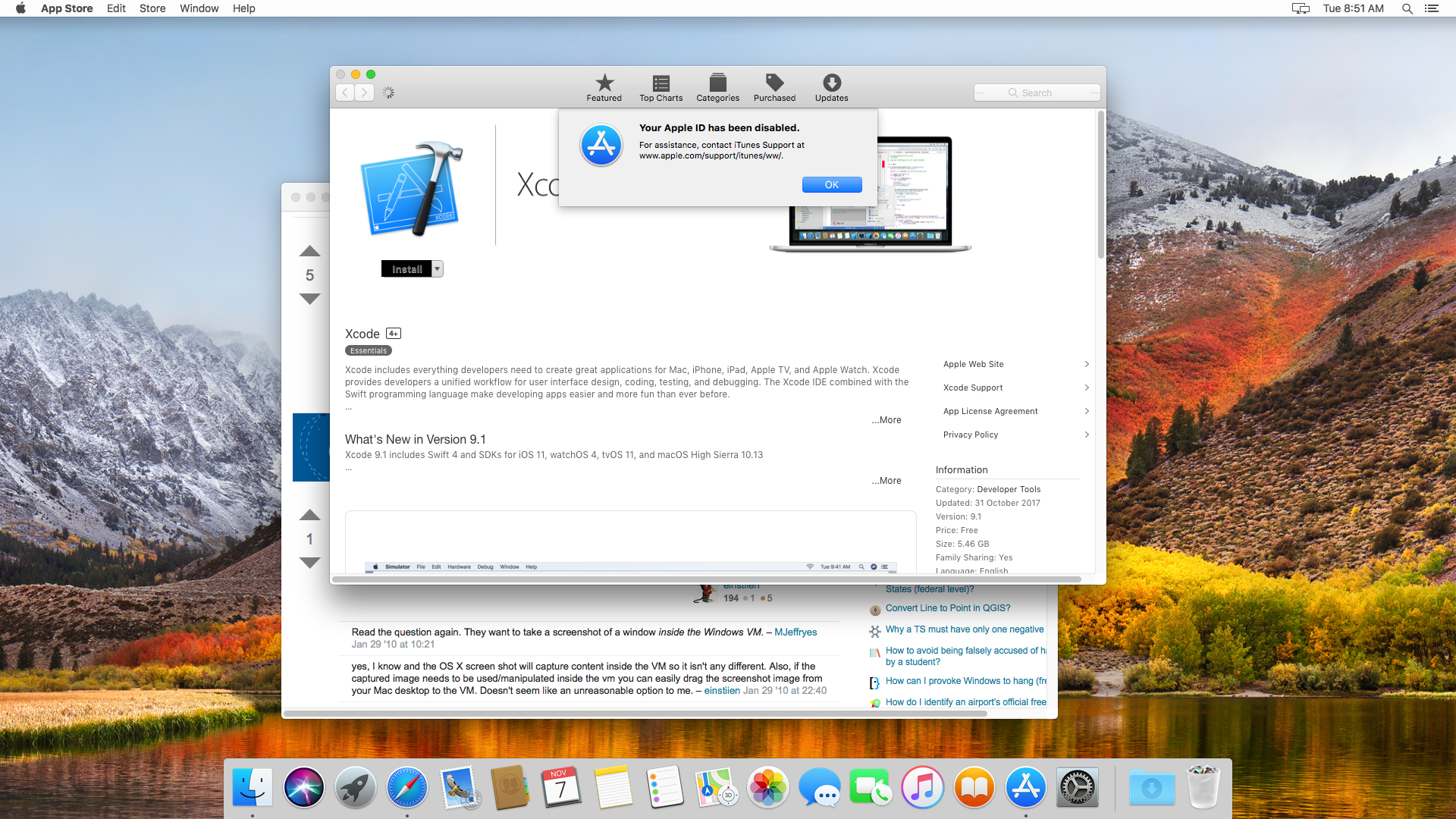This screenshot has width=1456, height=819.
Task: Open the Window menu
Action: point(199,8)
